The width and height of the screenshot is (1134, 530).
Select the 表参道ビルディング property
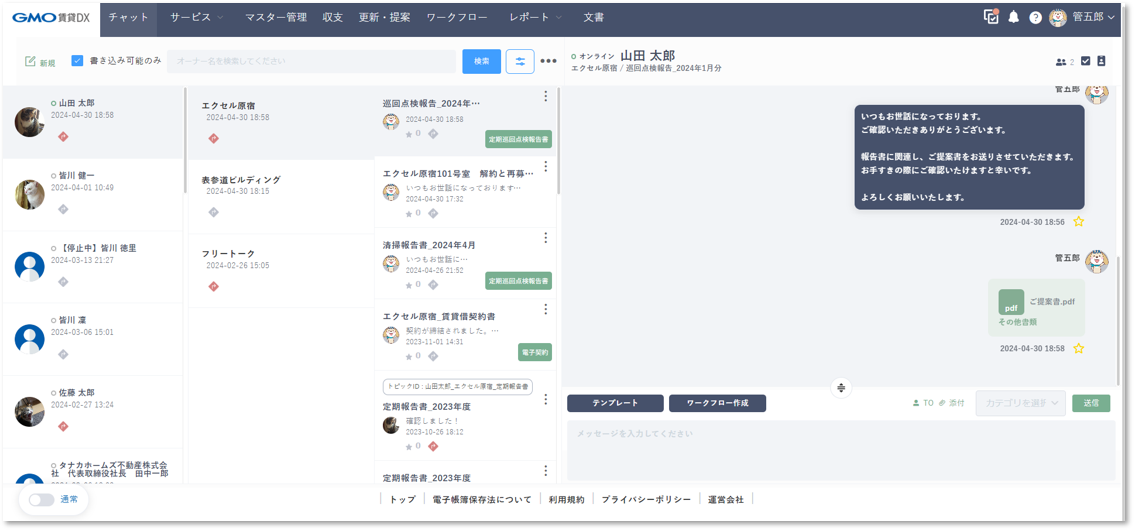pyautogui.click(x=281, y=197)
